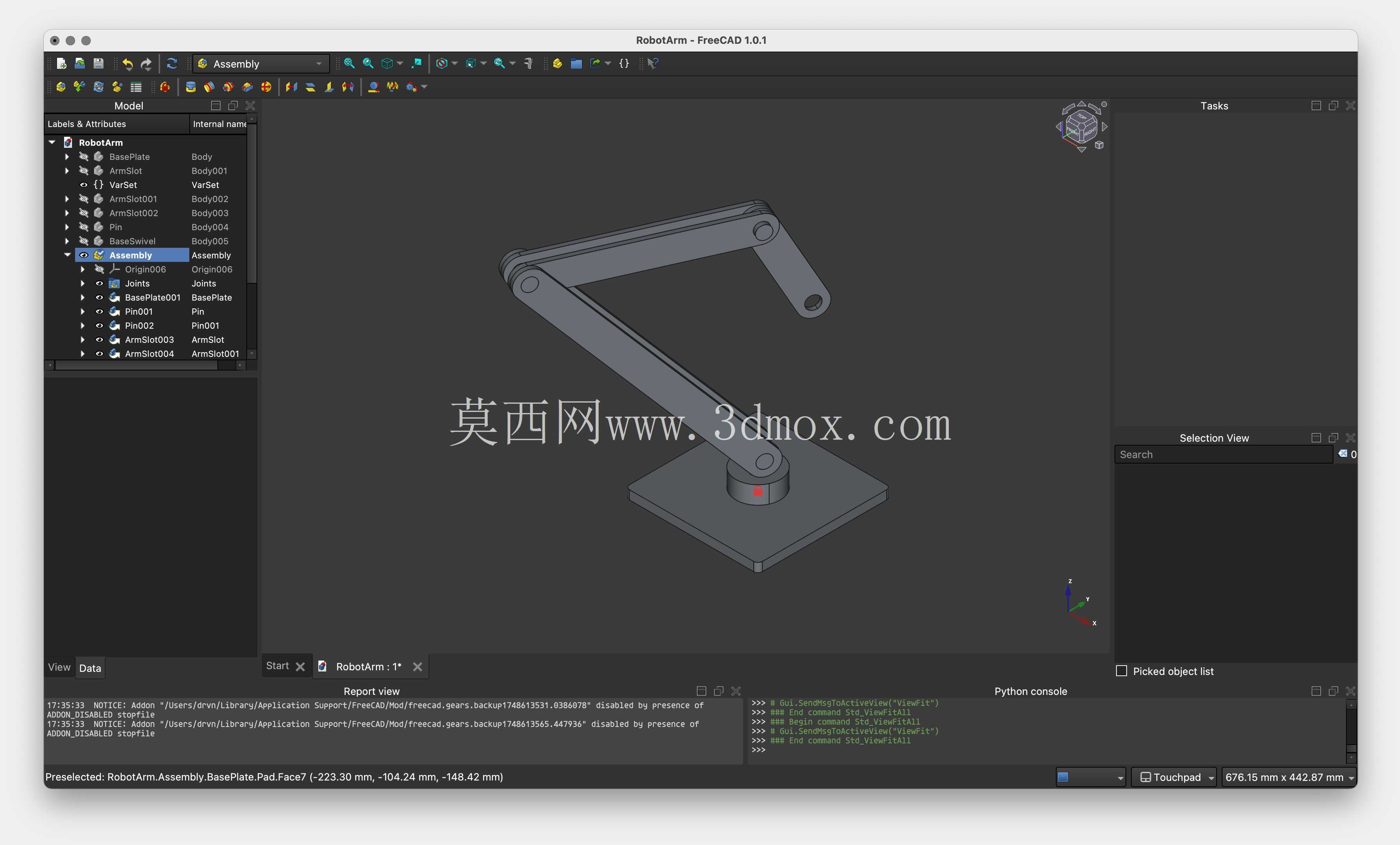
Task: Create an Angle joint
Action: pos(348,87)
